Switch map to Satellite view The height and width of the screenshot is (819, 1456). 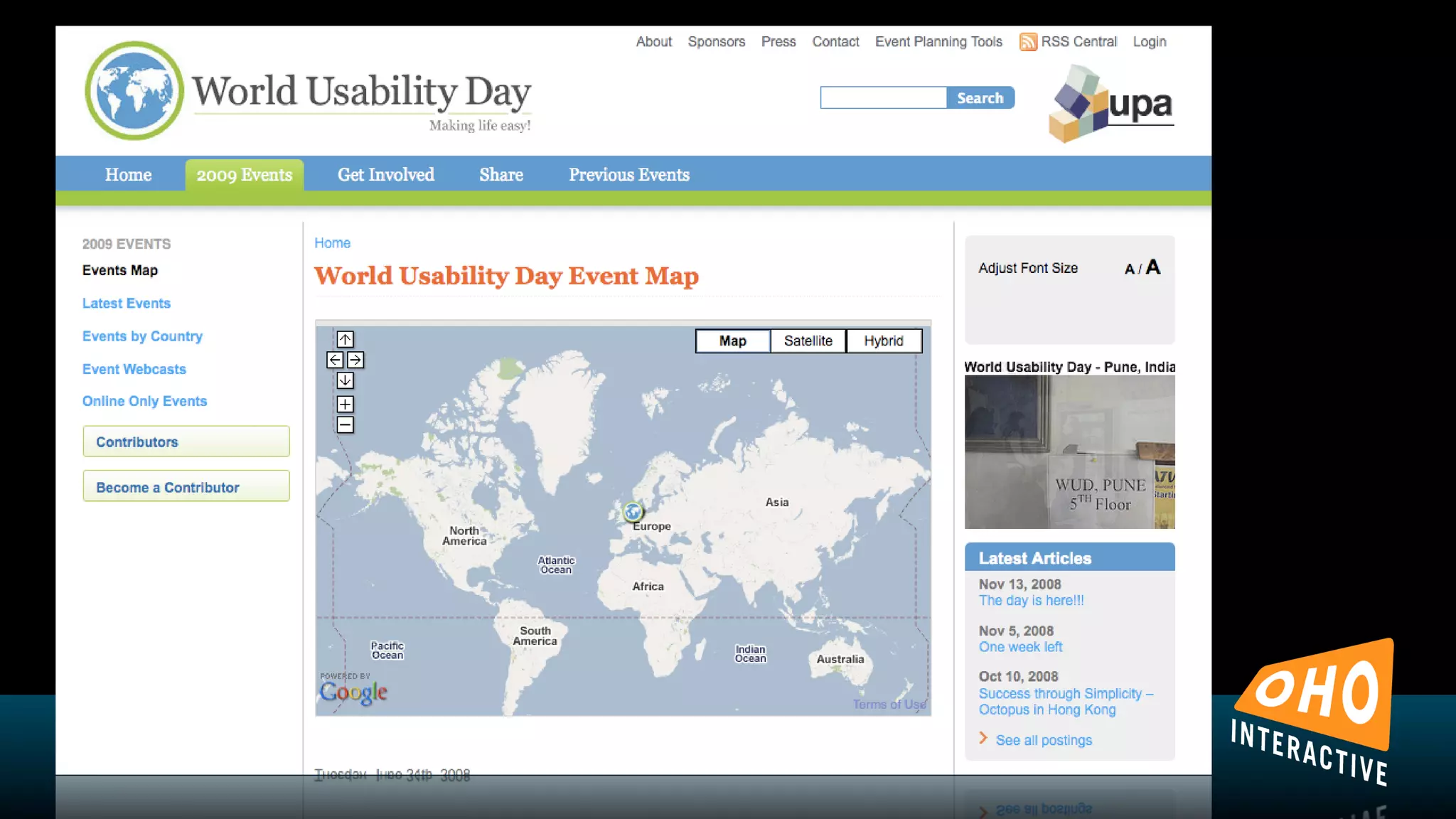[x=808, y=341]
